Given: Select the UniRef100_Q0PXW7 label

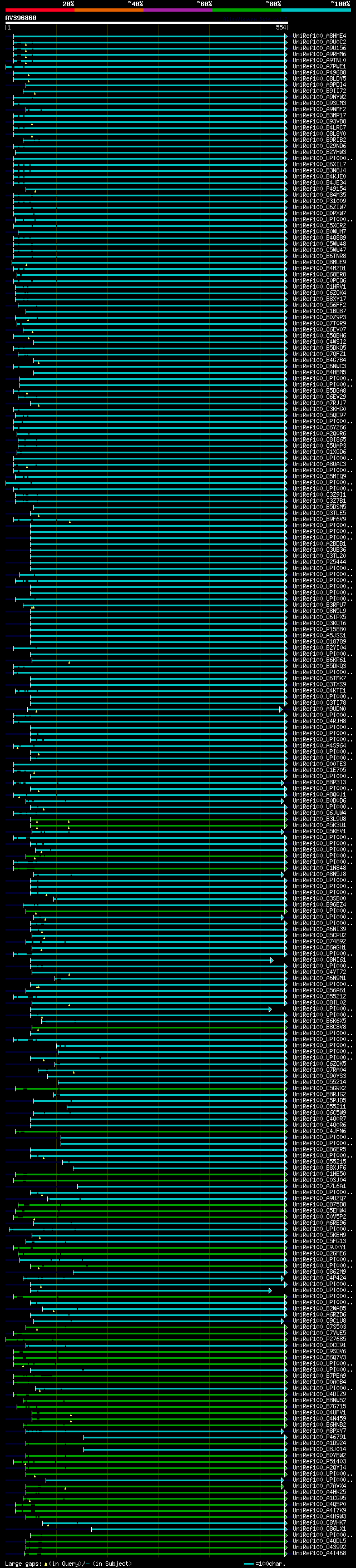Looking at the screenshot, I should tap(319, 213).
